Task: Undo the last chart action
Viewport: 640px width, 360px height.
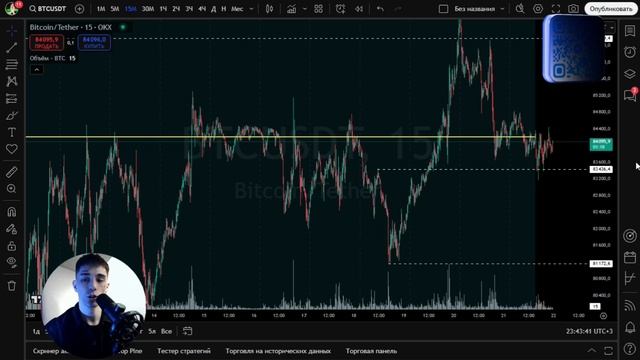Action: (380, 9)
